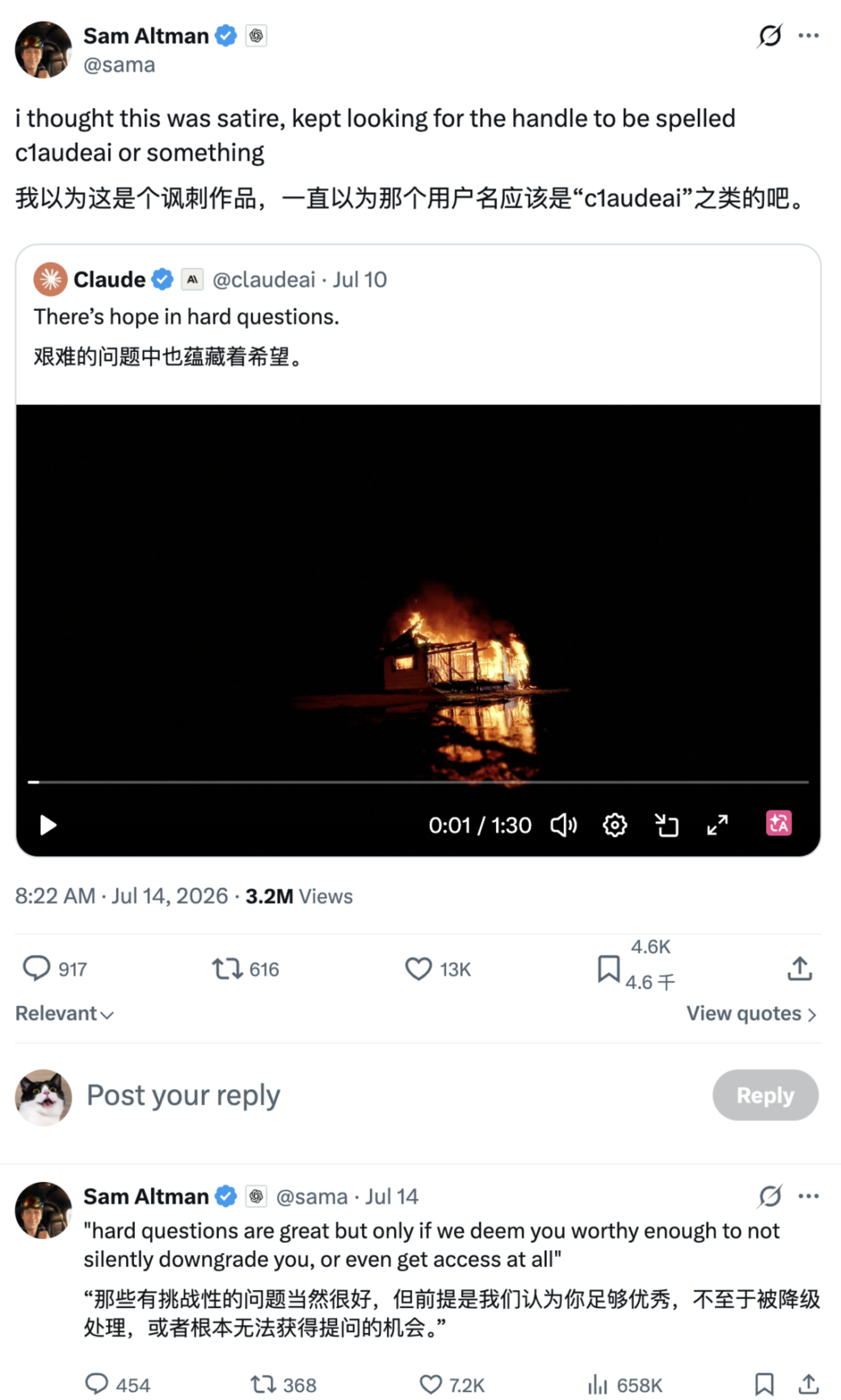The image size is (841, 1400).
Task: Toggle the video fullscreen mode
Action: pos(717,825)
